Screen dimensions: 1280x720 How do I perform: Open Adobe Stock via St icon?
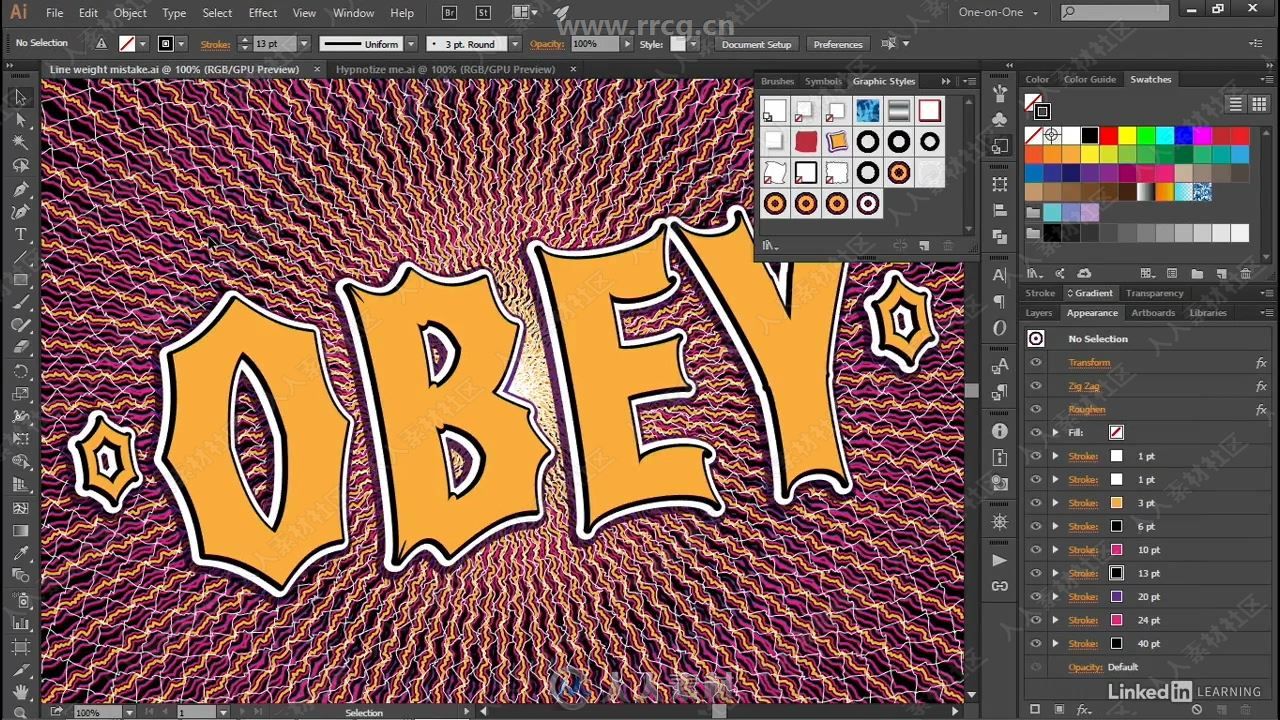[x=484, y=13]
